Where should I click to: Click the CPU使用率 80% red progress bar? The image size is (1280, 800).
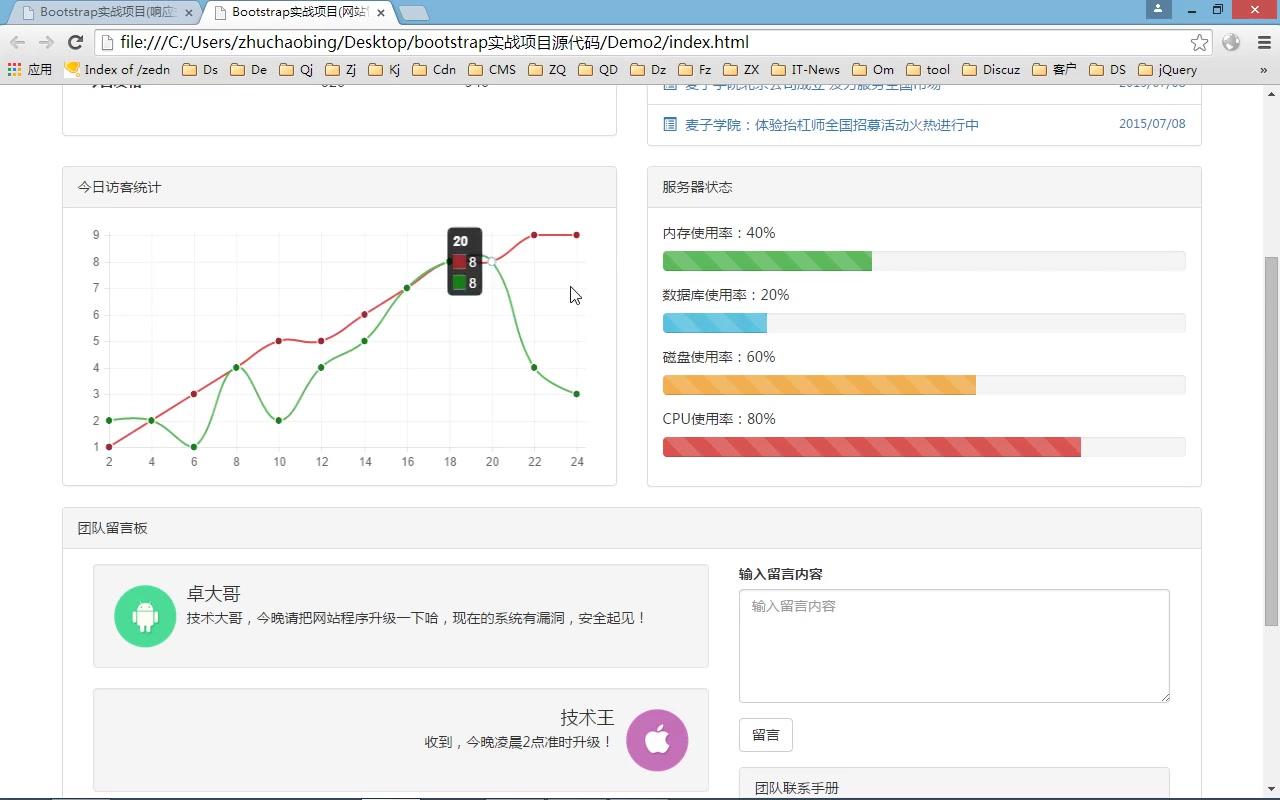click(872, 447)
